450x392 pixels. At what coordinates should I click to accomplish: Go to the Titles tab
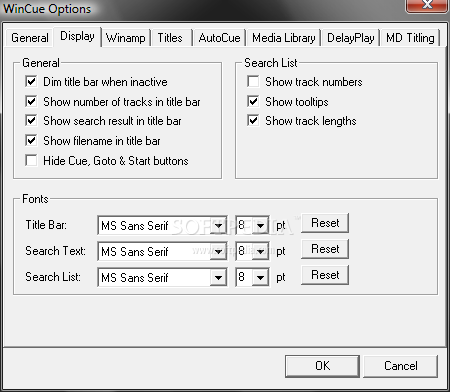pyautogui.click(x=170, y=38)
